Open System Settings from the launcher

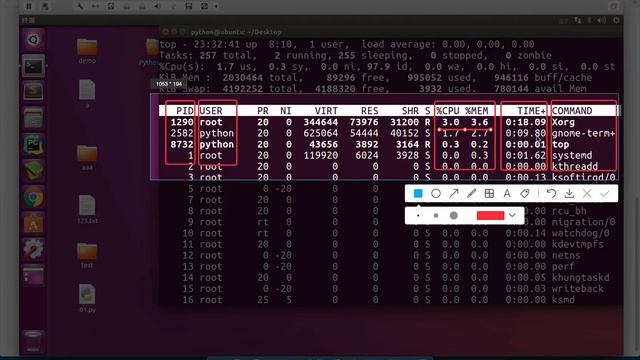coord(33,249)
